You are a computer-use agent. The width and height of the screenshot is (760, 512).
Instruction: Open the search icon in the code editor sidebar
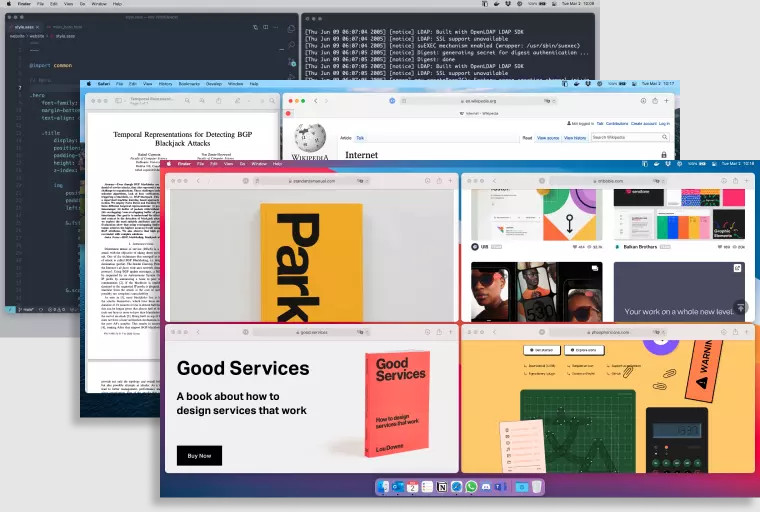pyautogui.click(x=291, y=45)
